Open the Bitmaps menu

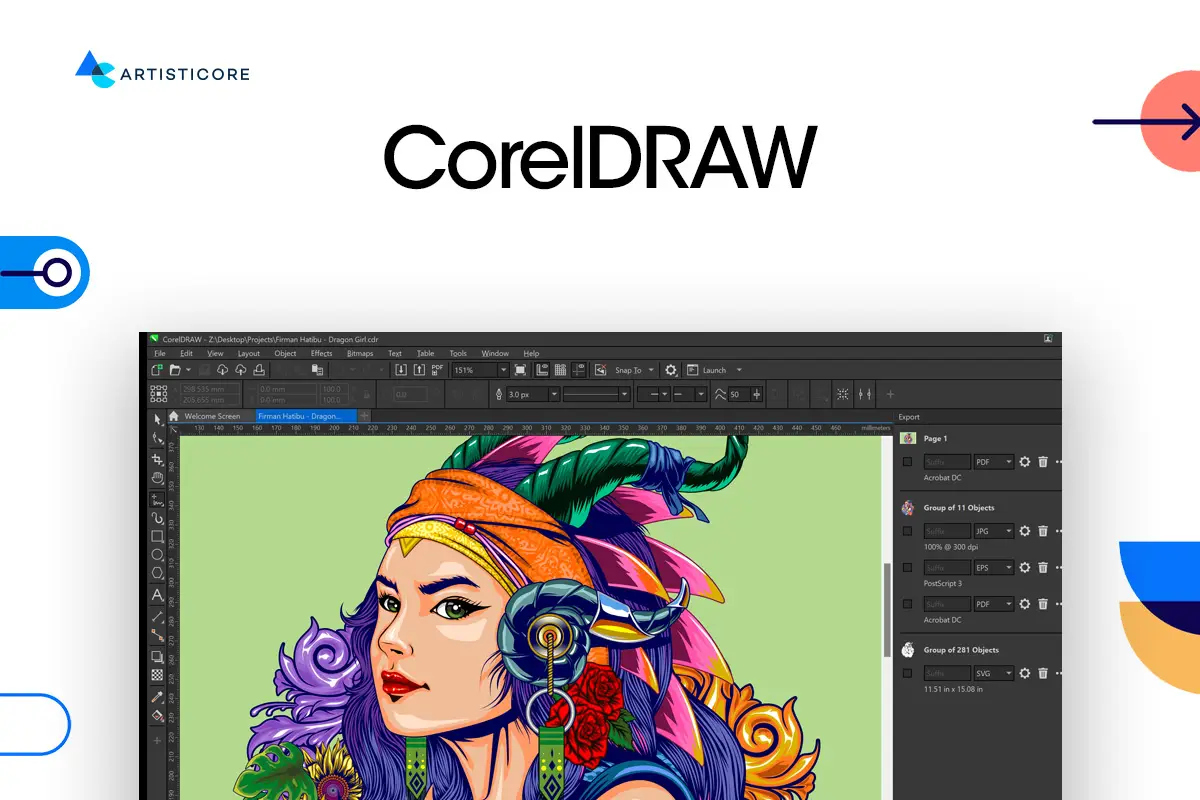[359, 353]
